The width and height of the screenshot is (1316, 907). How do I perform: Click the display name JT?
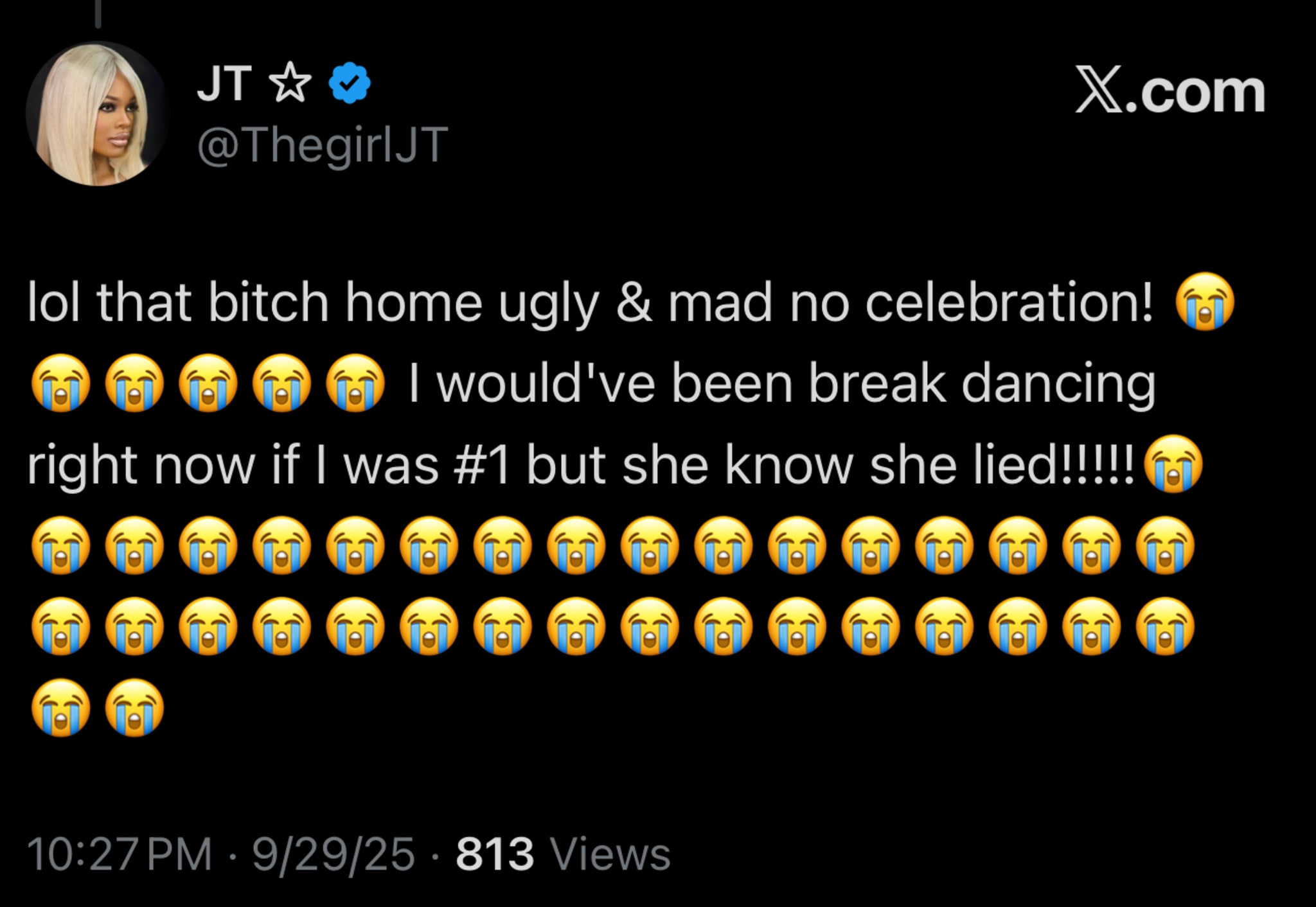point(224,83)
